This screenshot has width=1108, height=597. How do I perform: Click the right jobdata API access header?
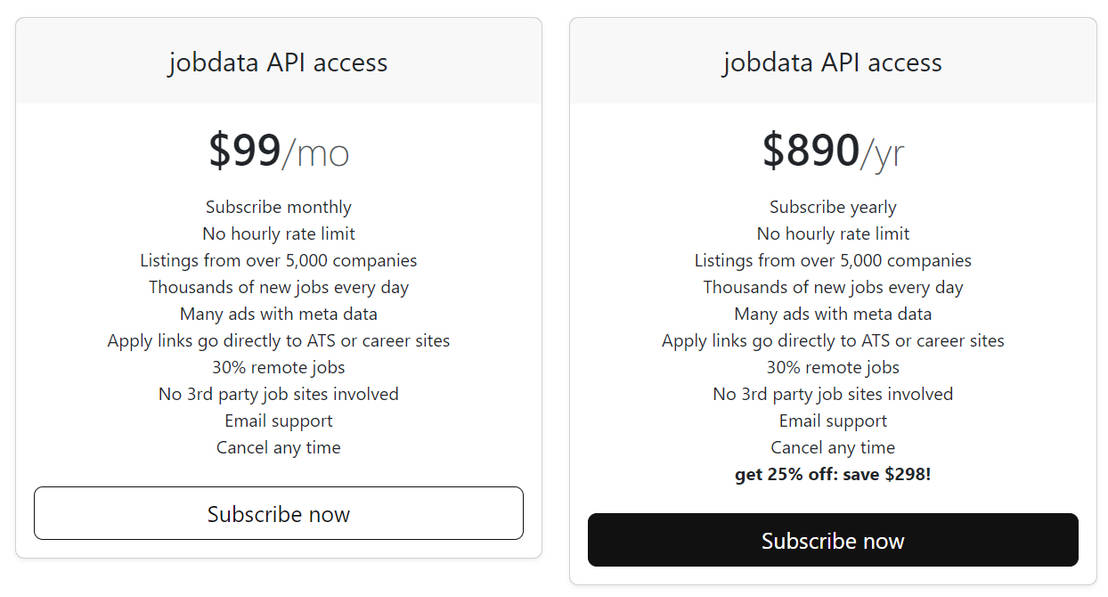[x=833, y=62]
